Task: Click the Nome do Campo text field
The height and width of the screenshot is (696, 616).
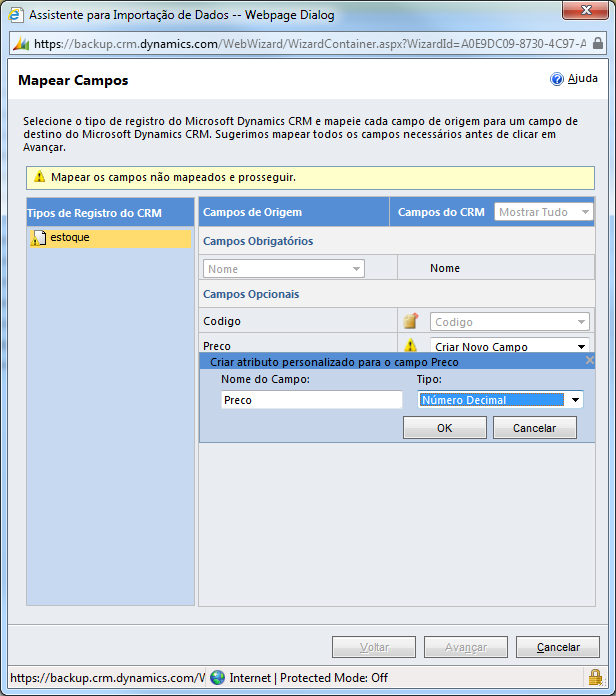Action: (311, 400)
